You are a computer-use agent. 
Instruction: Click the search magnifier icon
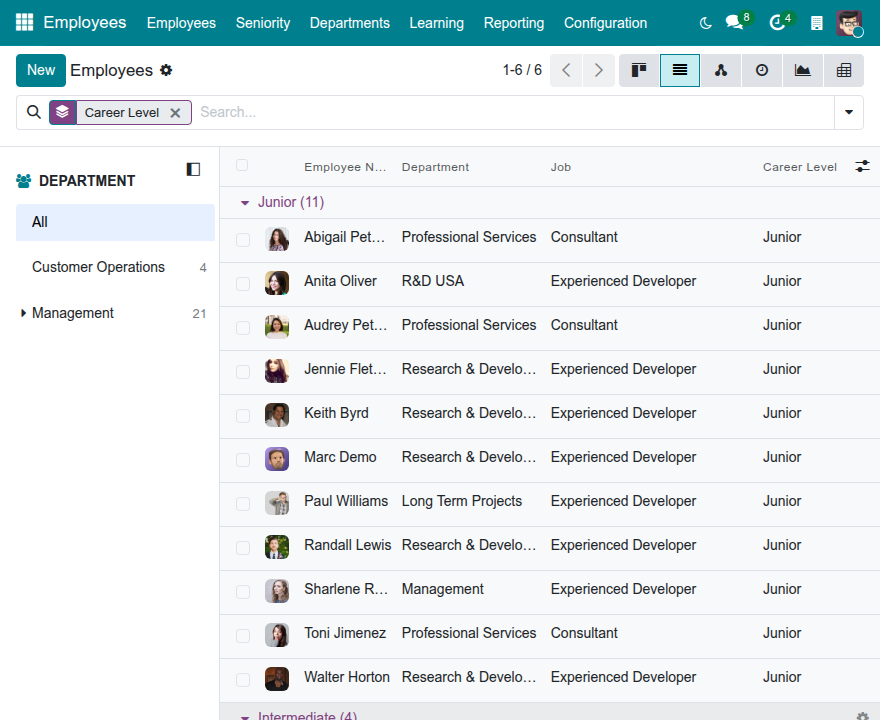[x=34, y=112]
